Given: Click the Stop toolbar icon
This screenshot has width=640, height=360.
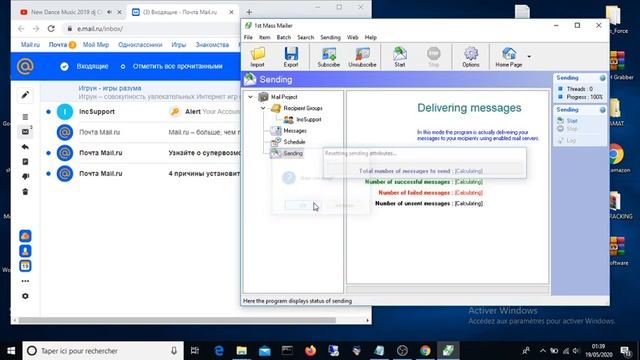Looking at the screenshot, I should pos(433,57).
